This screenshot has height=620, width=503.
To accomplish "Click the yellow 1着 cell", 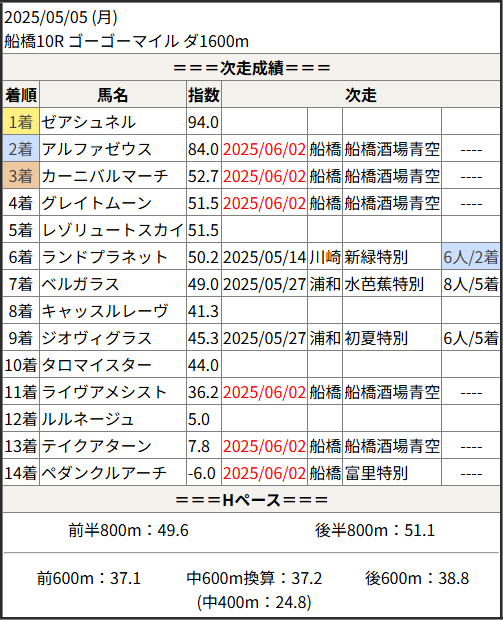I will tap(21, 121).
